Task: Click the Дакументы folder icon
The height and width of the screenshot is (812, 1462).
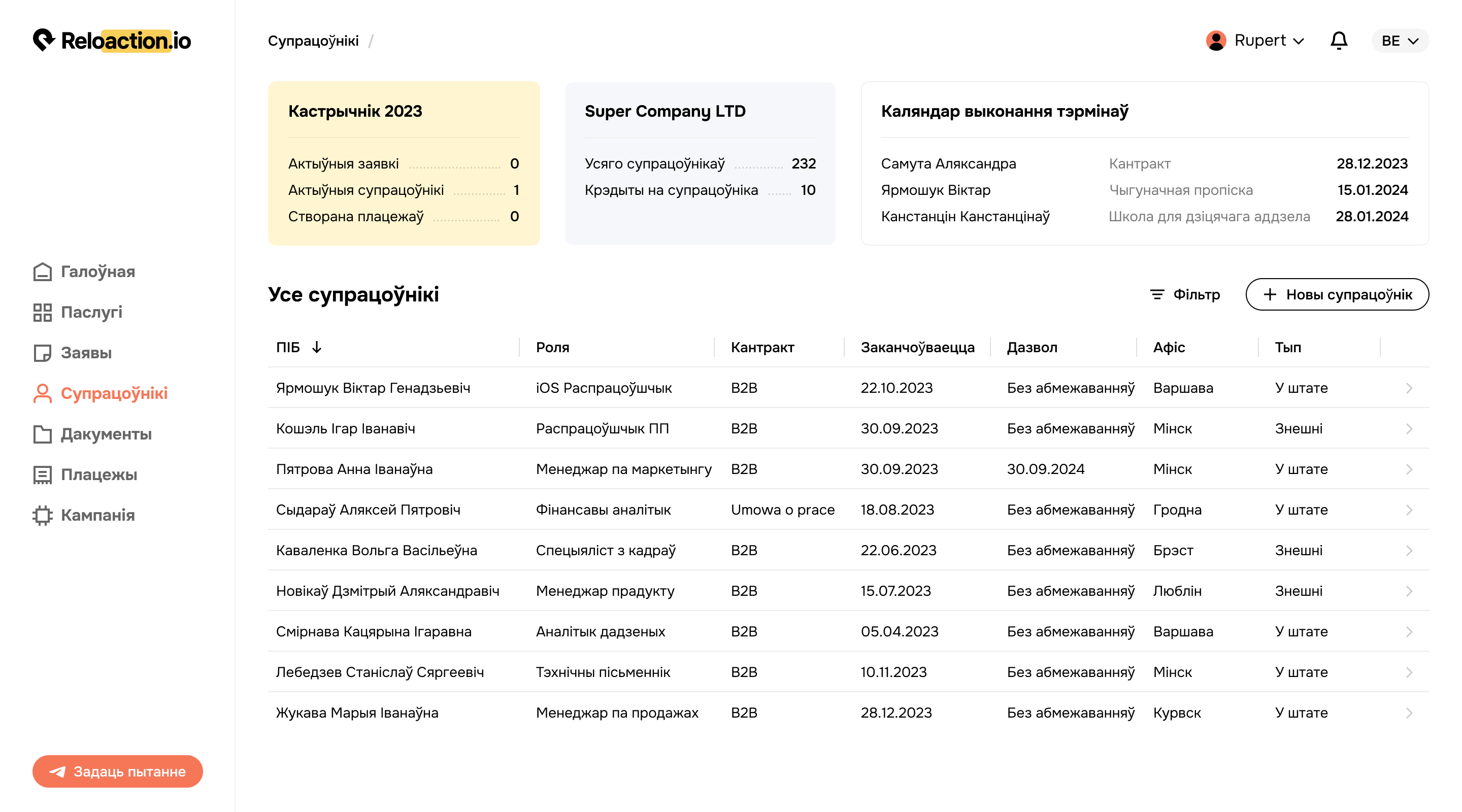Action: (x=42, y=434)
